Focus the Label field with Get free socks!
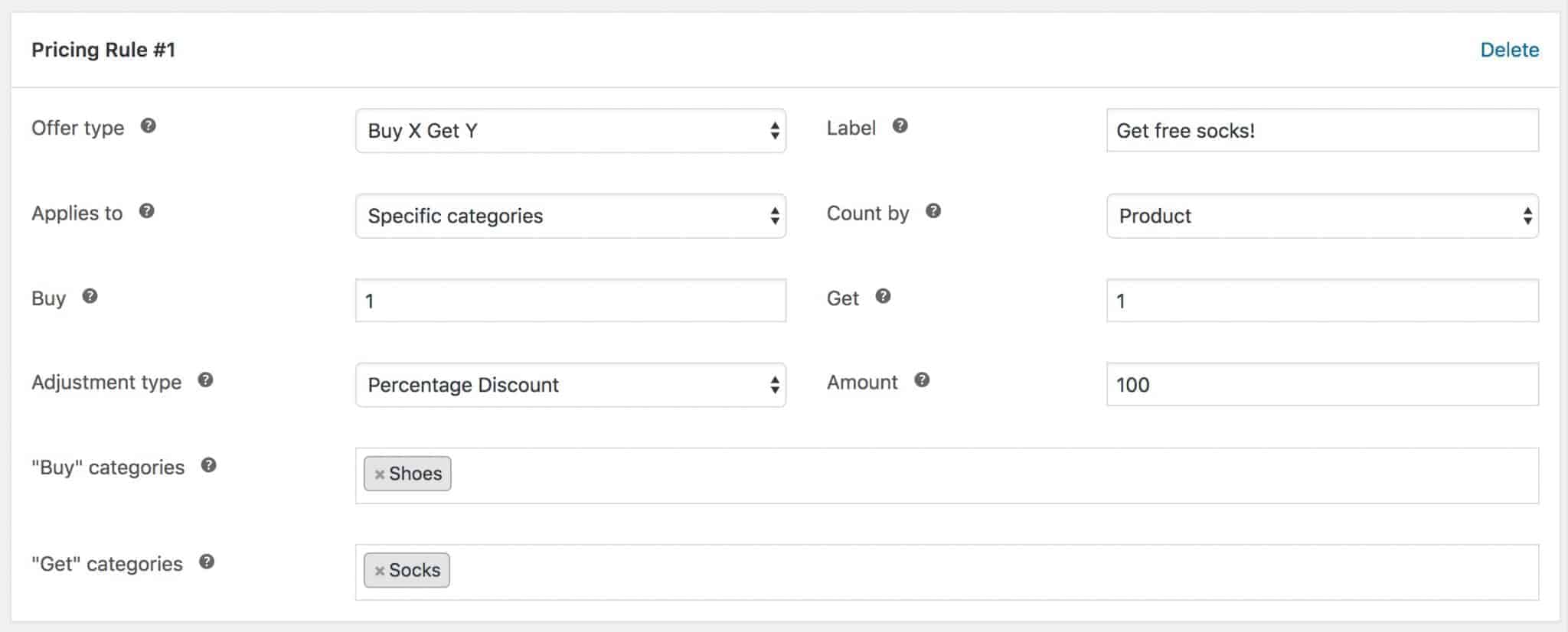Viewport: 1568px width, 632px height. pyautogui.click(x=1322, y=130)
